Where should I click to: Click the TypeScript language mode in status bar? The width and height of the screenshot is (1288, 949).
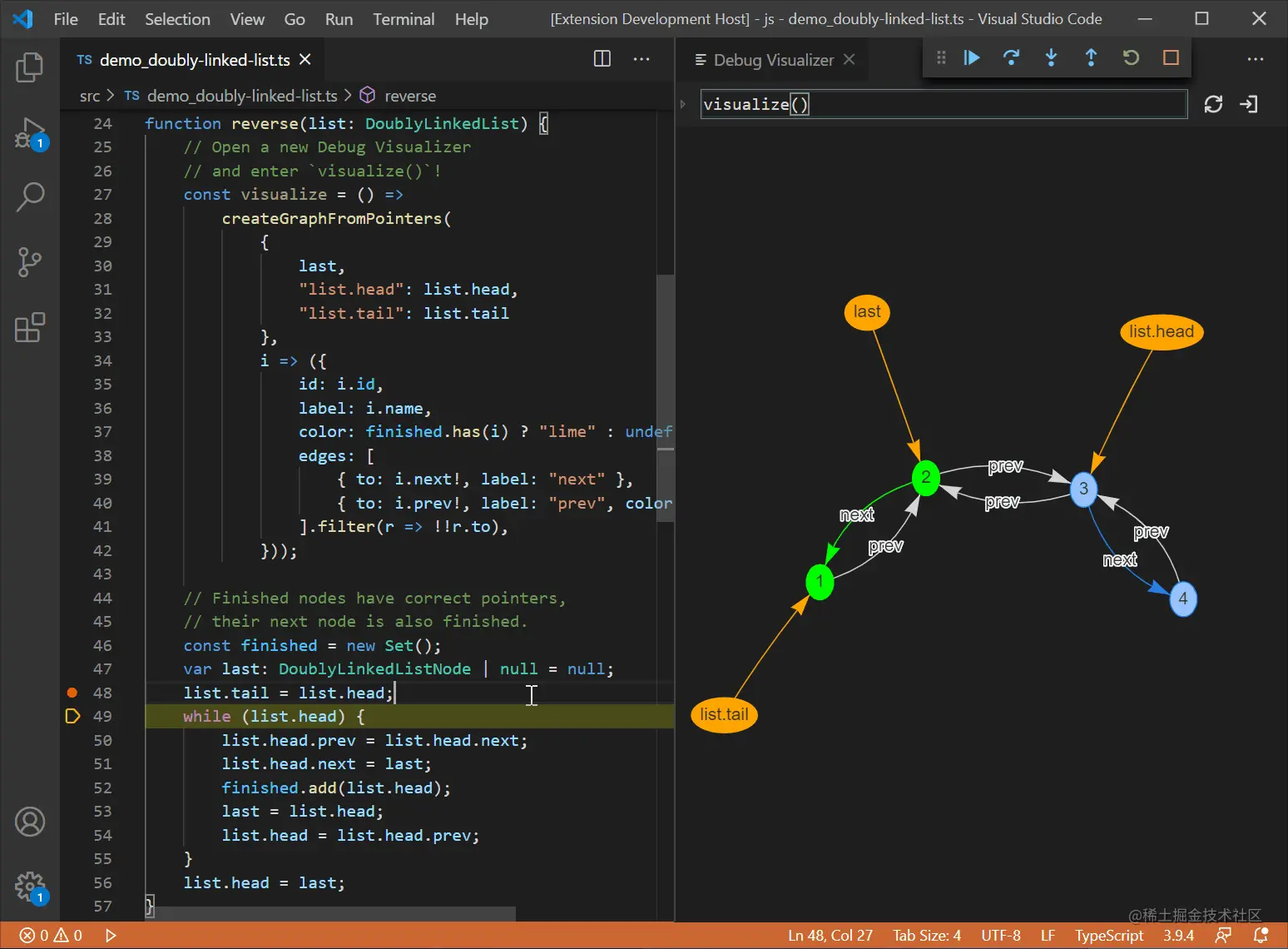tap(1108, 935)
